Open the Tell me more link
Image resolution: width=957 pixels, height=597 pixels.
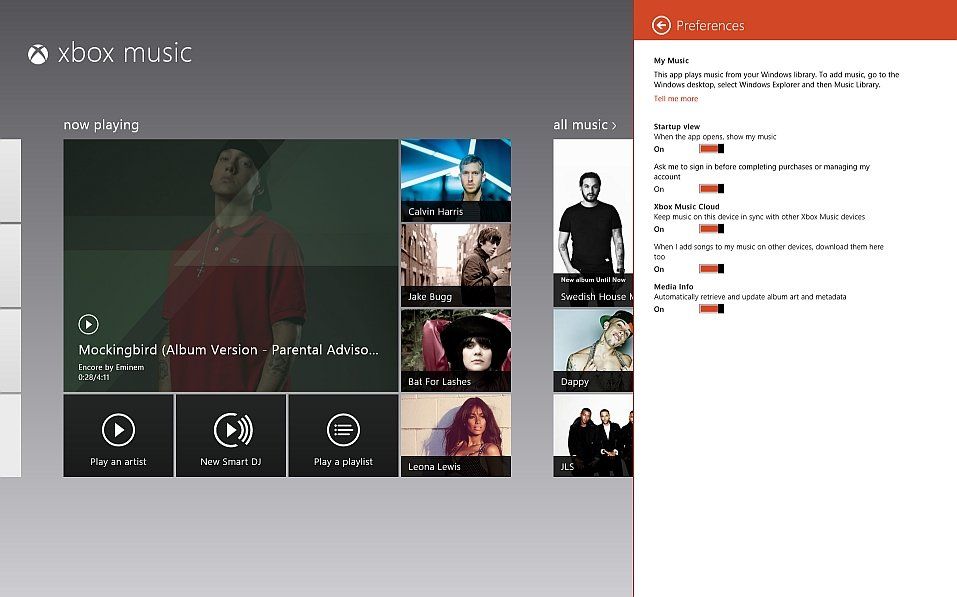[675, 98]
